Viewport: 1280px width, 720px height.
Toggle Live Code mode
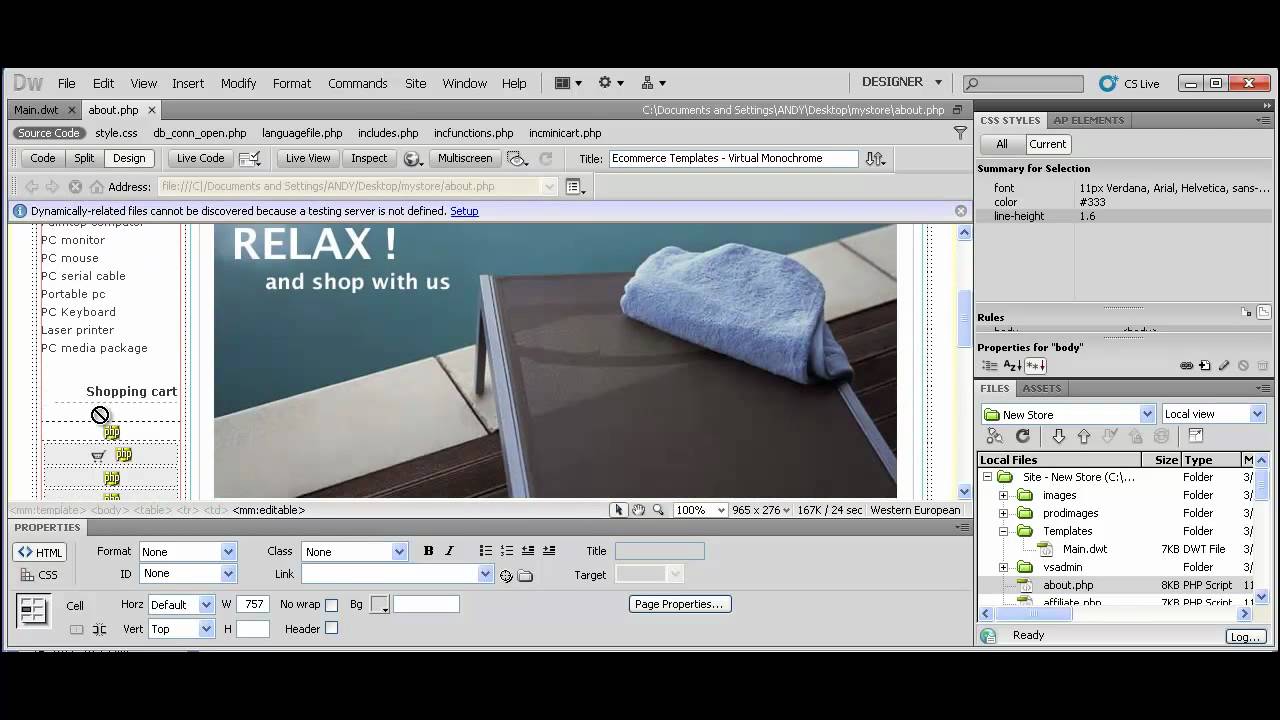click(200, 158)
